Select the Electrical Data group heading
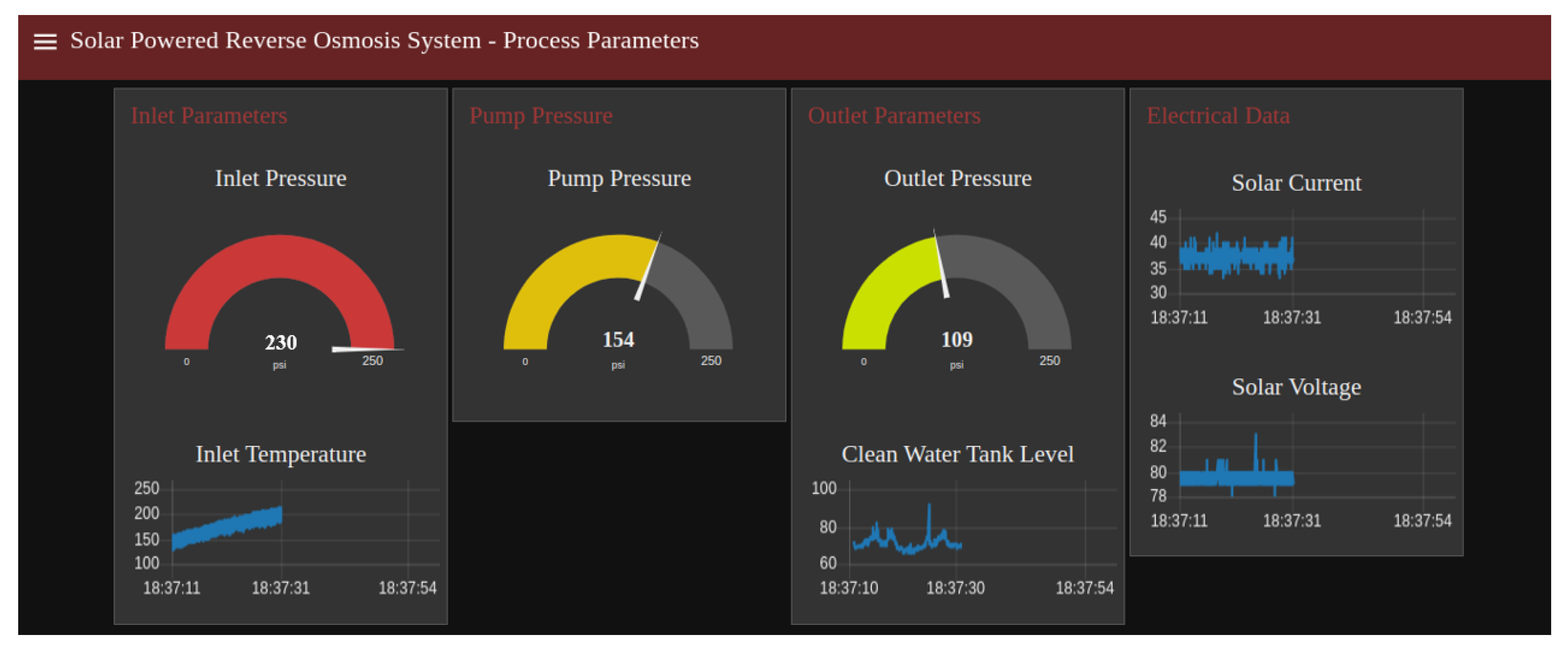 point(1218,116)
